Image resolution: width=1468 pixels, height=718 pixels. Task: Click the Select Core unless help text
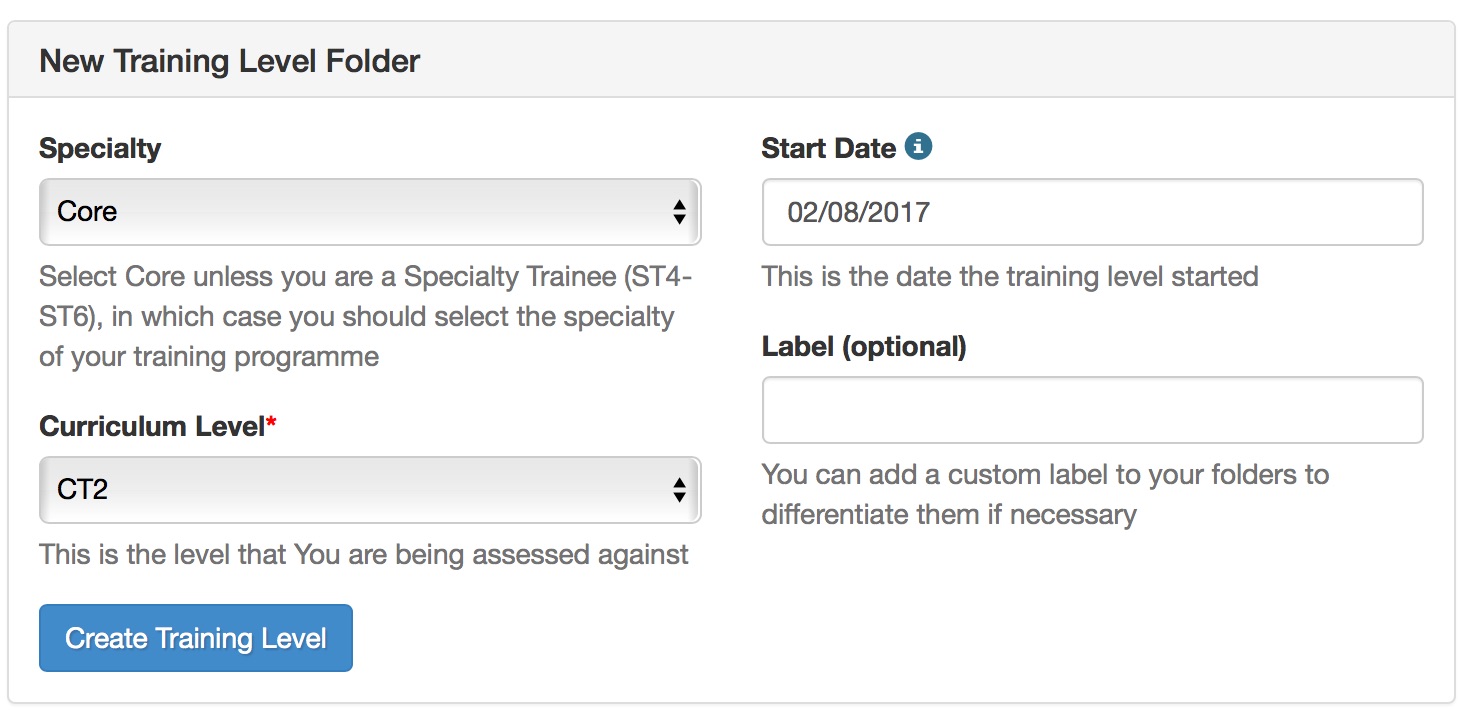(x=365, y=316)
